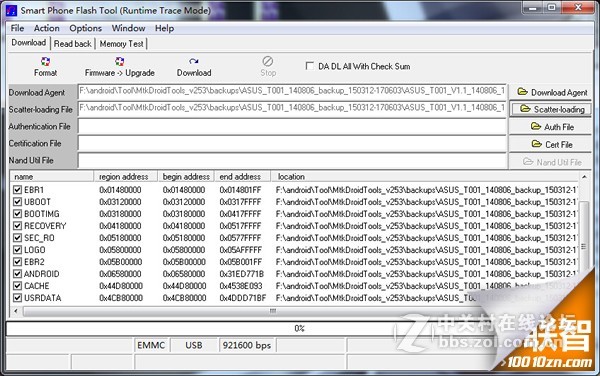Screen dimensions: 600x376
Task: Open the Window menu
Action: point(128,28)
